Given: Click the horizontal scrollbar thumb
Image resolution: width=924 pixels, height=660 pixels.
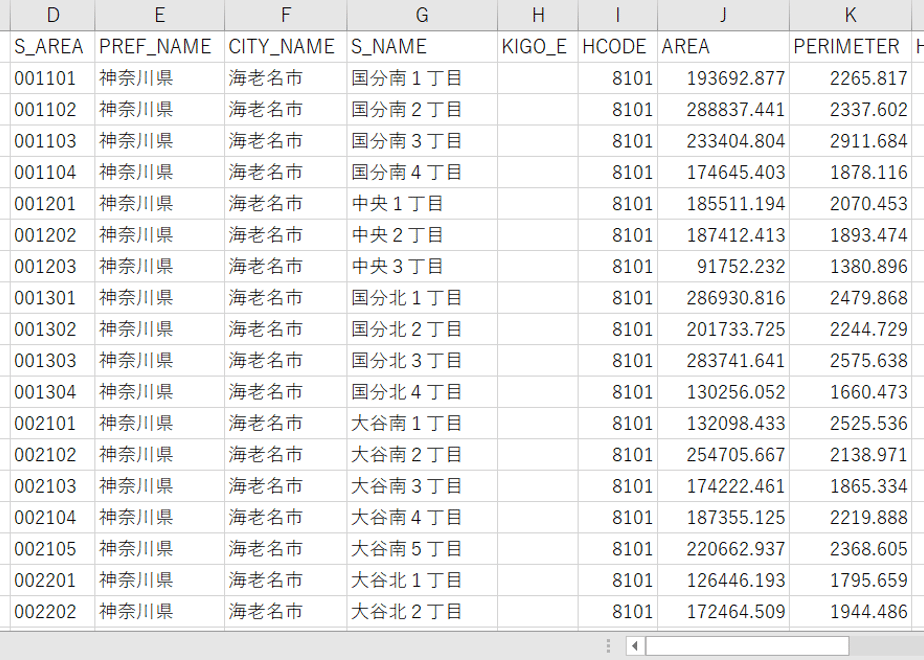Looking at the screenshot, I should point(747,646).
